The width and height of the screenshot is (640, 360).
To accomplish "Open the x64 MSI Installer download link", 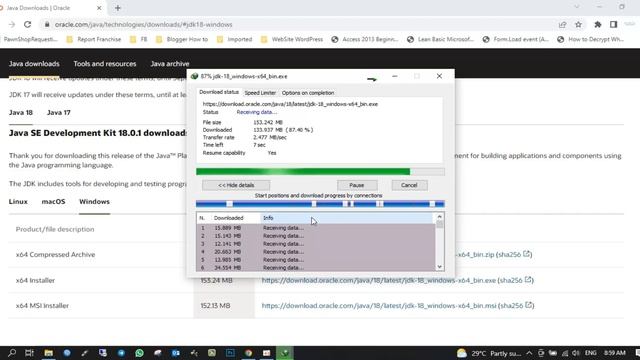I will 379,306.
